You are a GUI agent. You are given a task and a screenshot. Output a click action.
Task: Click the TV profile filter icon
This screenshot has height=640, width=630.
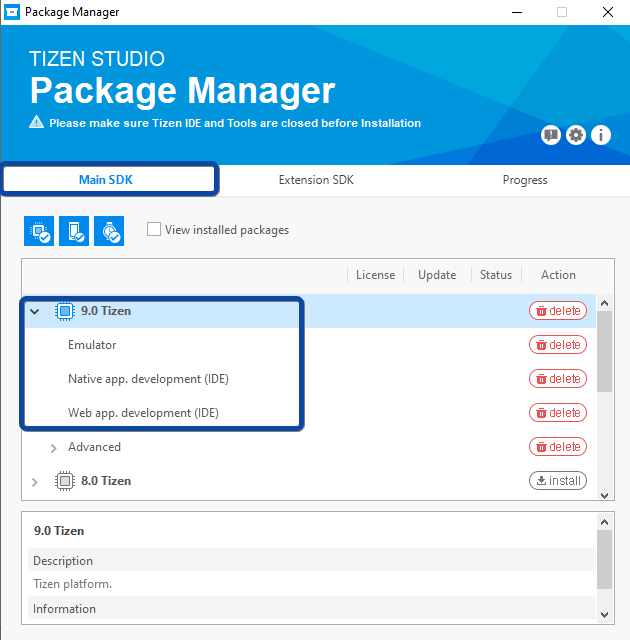point(39,231)
